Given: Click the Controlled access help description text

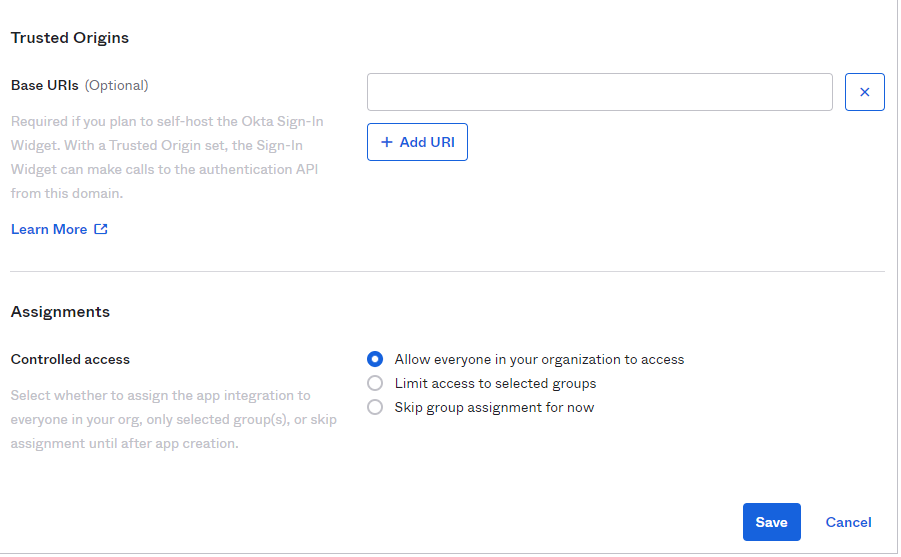Looking at the screenshot, I should pyautogui.click(x=173, y=419).
